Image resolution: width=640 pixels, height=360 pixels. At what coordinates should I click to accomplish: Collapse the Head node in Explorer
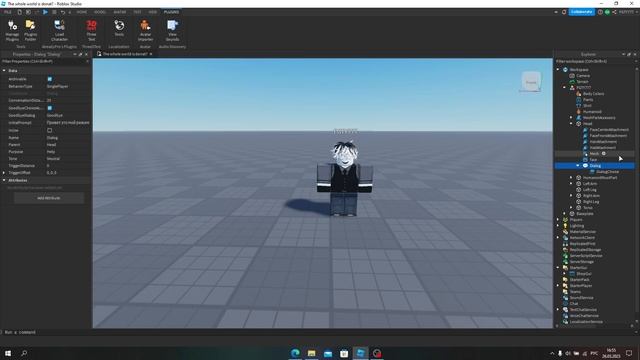[x=571, y=124]
